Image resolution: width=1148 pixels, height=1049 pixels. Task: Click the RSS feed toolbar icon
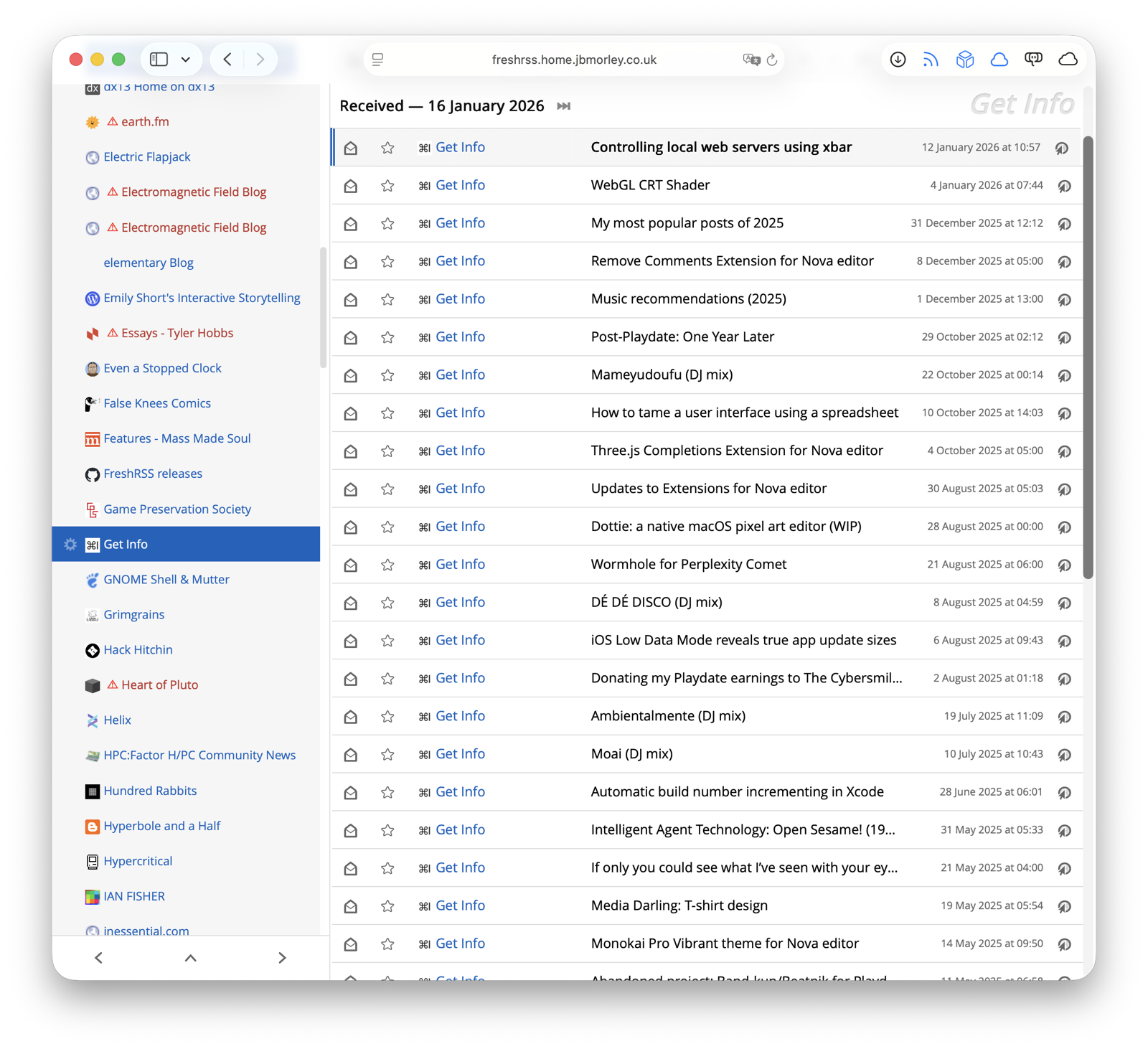931,60
